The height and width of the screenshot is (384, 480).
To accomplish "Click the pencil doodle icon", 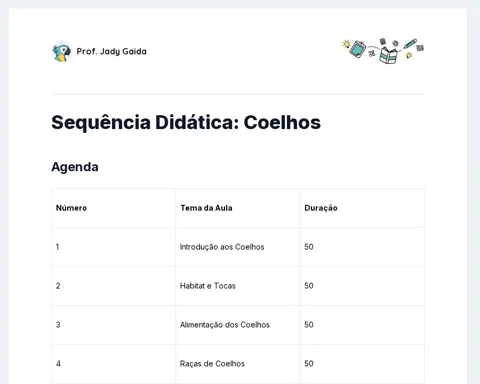I will [410, 44].
